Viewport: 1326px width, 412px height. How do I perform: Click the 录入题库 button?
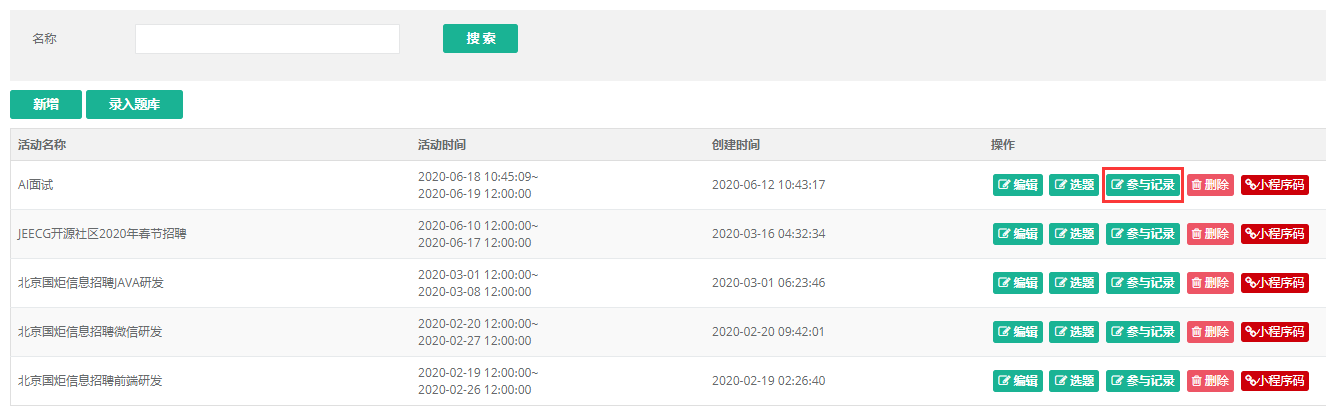[x=134, y=105]
